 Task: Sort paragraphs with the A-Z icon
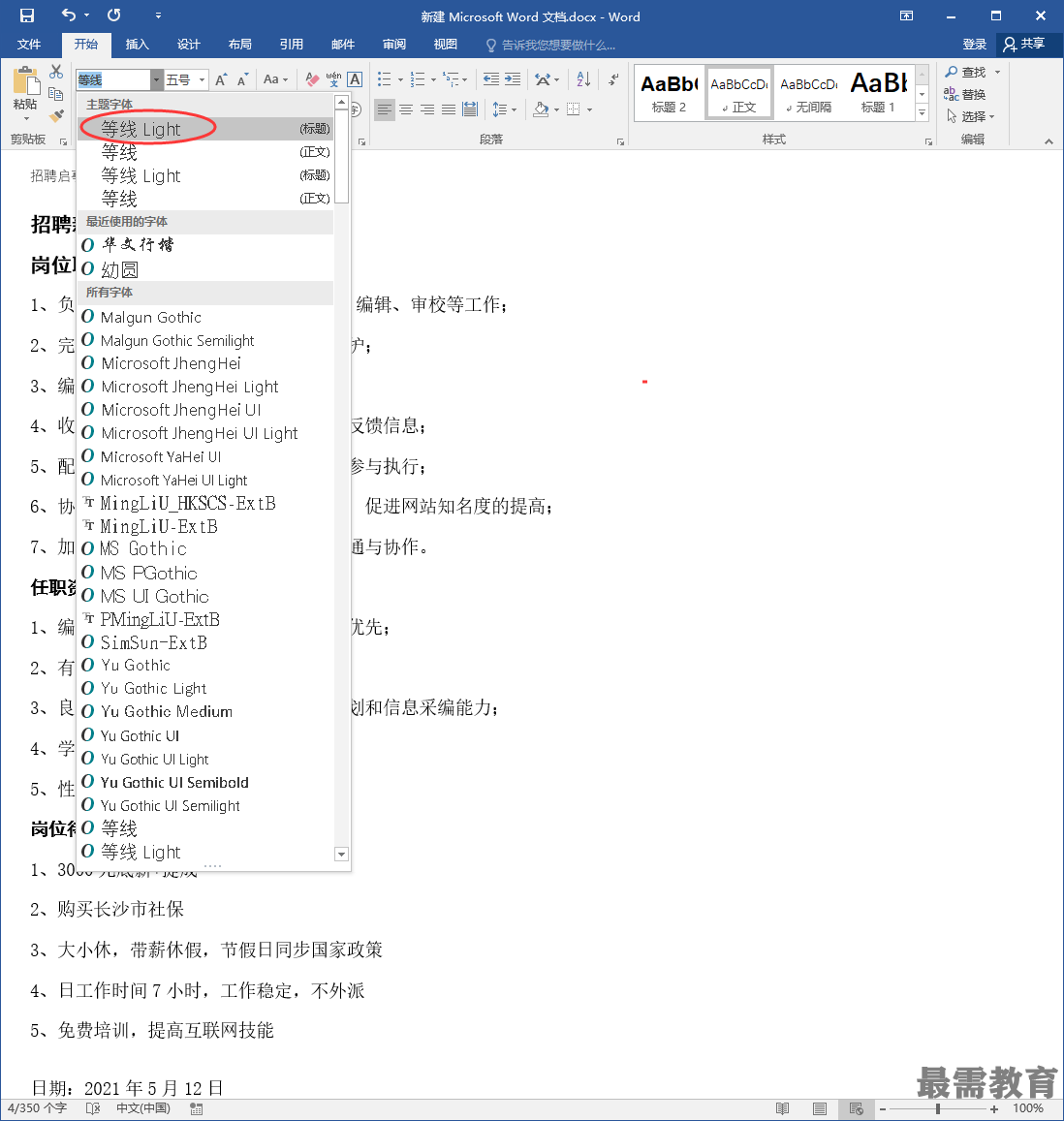(583, 79)
